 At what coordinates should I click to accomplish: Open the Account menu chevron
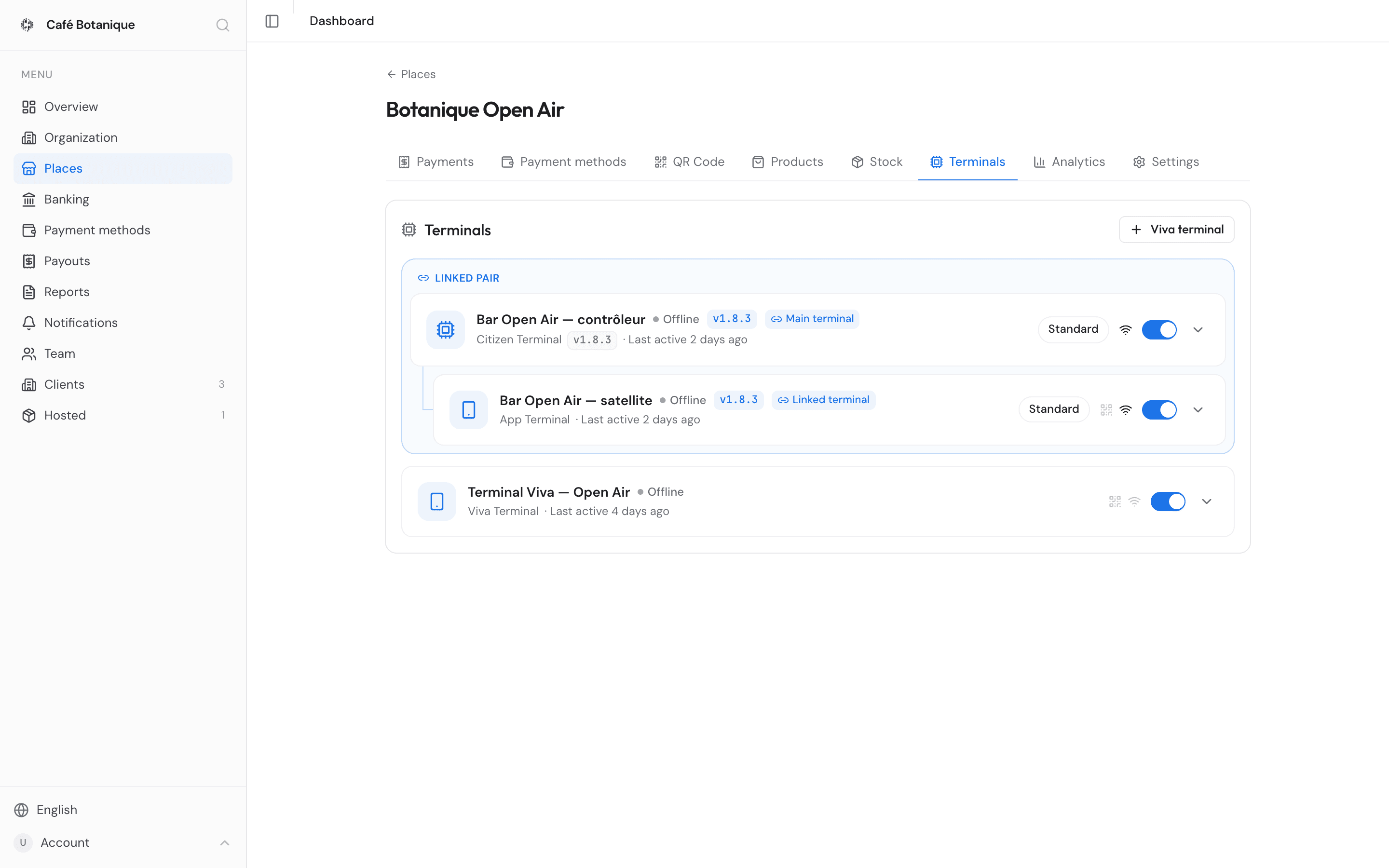click(x=224, y=843)
